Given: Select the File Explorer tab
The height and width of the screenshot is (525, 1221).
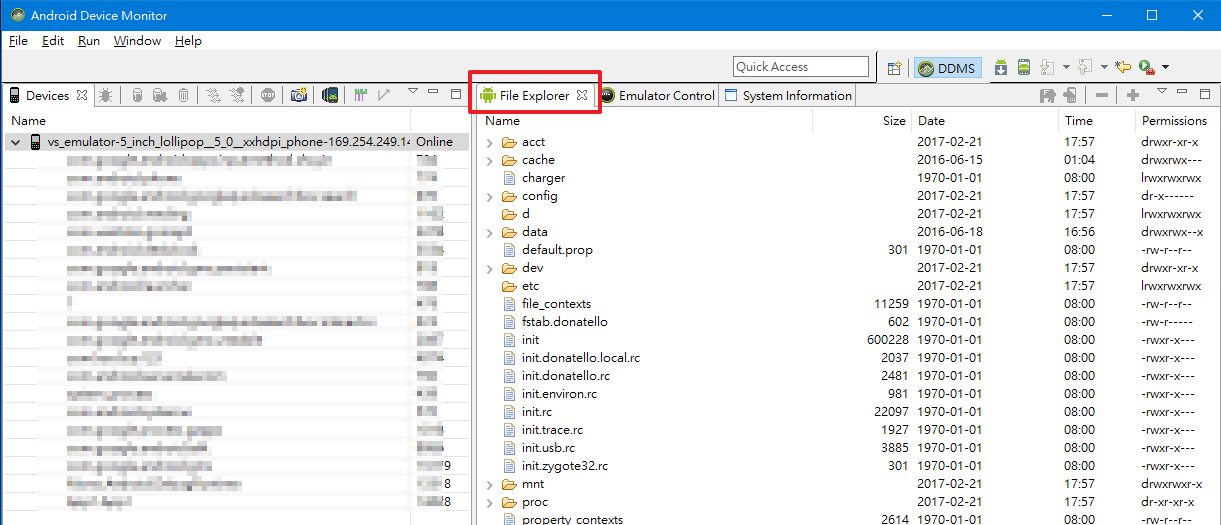Looking at the screenshot, I should [x=534, y=96].
